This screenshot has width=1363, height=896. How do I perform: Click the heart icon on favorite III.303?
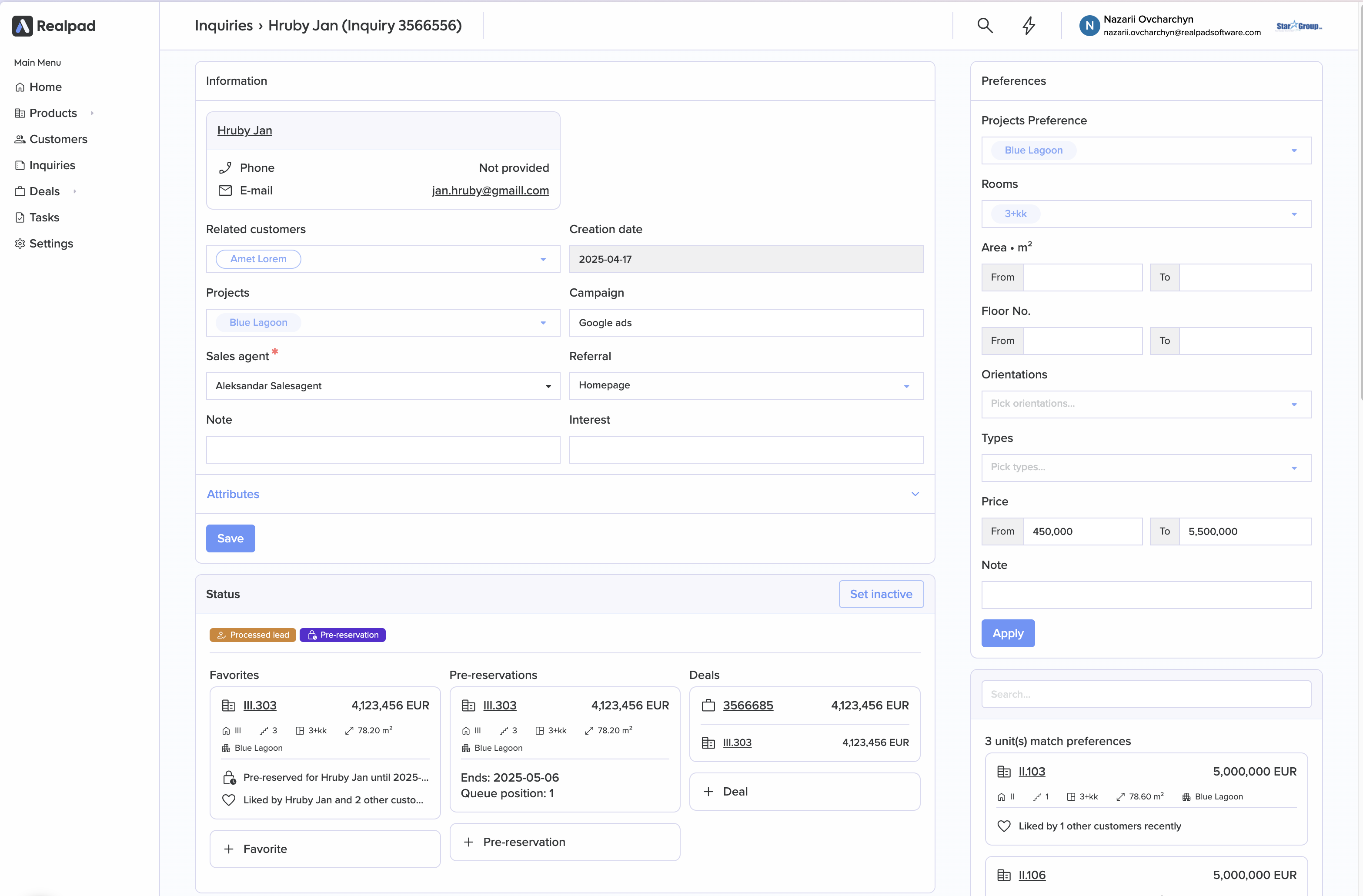pos(228,800)
